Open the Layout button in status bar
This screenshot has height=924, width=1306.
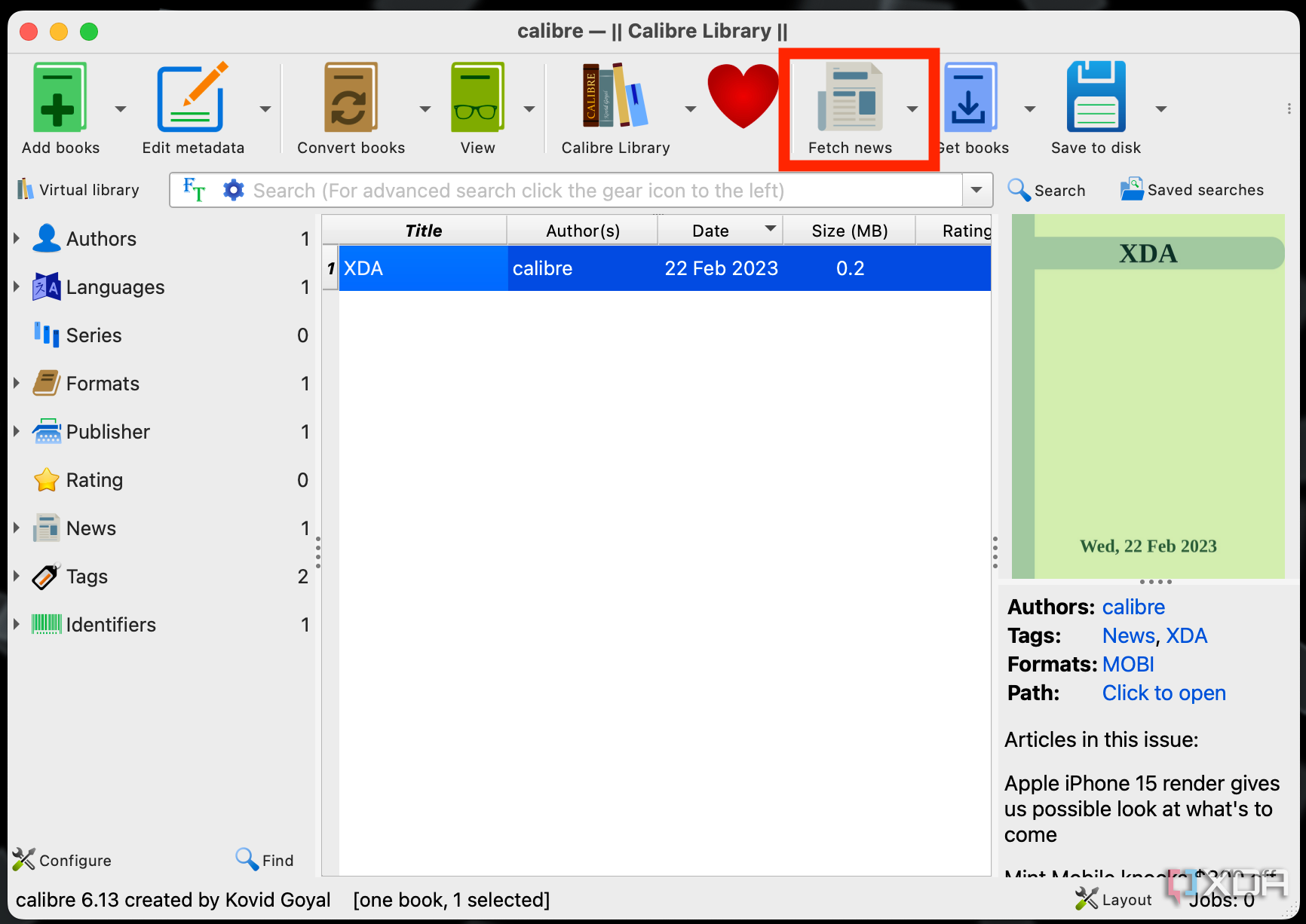pos(1113,899)
